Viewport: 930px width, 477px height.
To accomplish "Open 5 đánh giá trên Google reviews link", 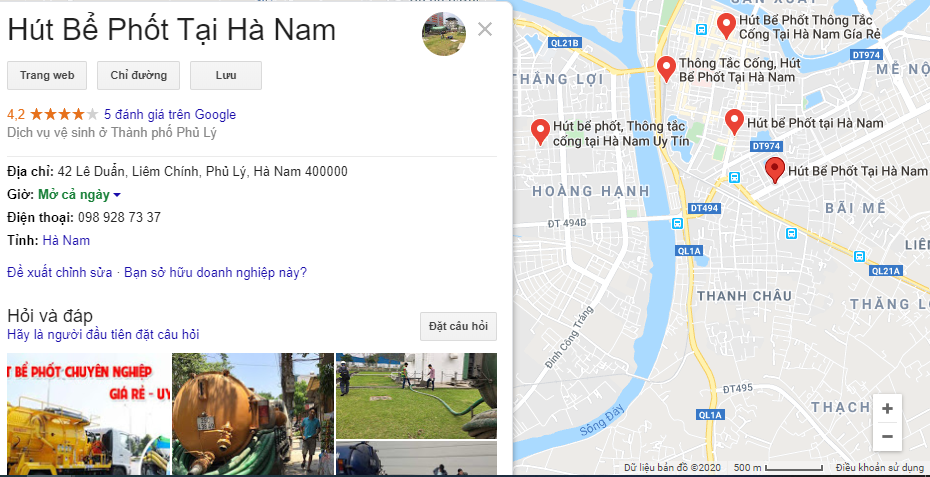I will tap(170, 115).
